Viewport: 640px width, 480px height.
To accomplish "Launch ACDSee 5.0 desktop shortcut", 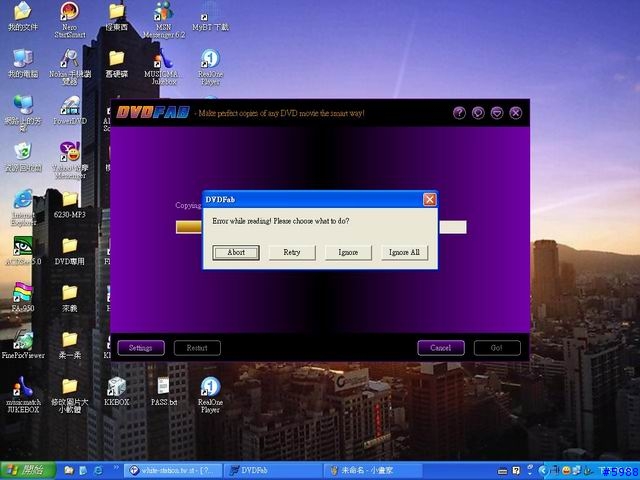I will click(x=23, y=251).
